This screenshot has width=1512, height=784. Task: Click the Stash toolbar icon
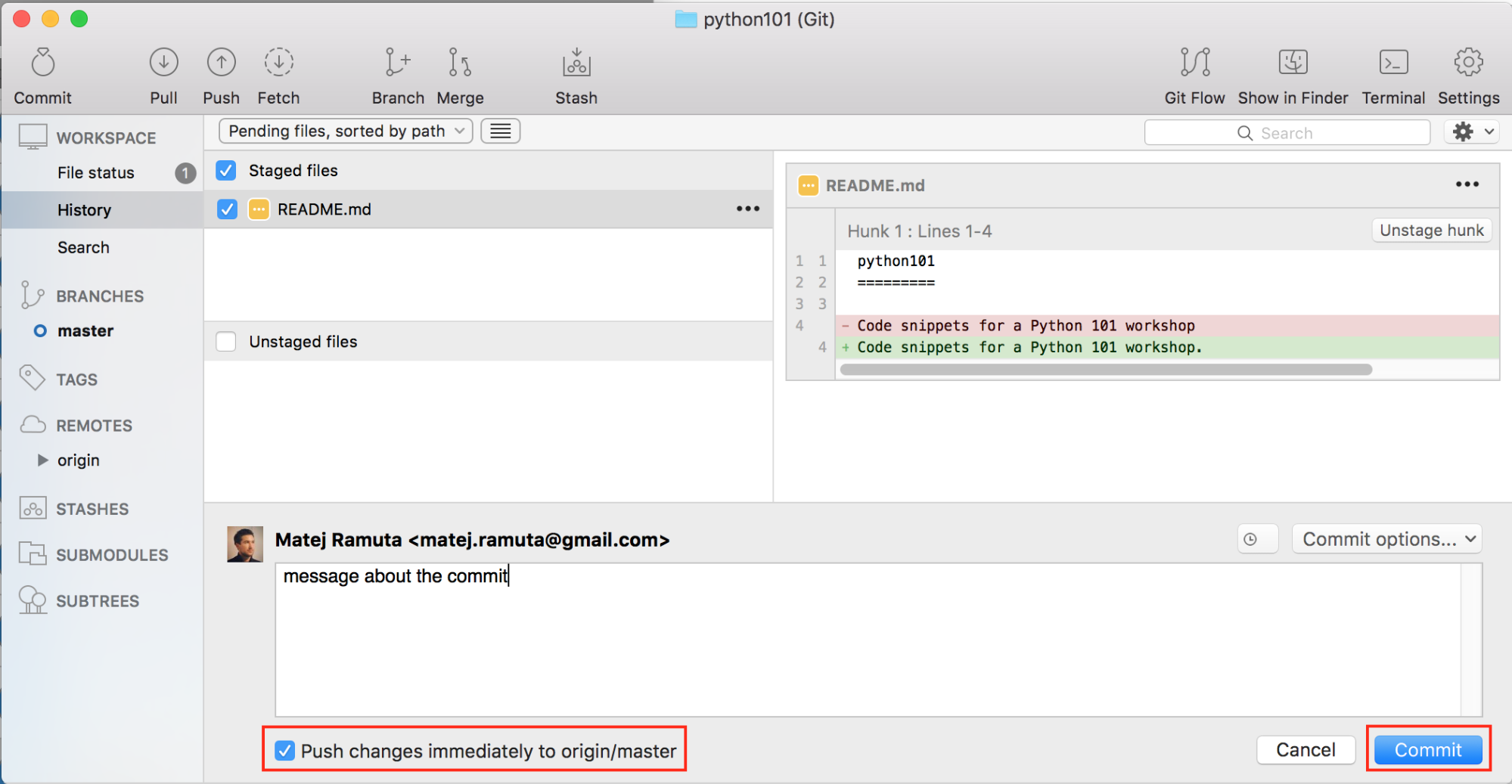(x=576, y=63)
